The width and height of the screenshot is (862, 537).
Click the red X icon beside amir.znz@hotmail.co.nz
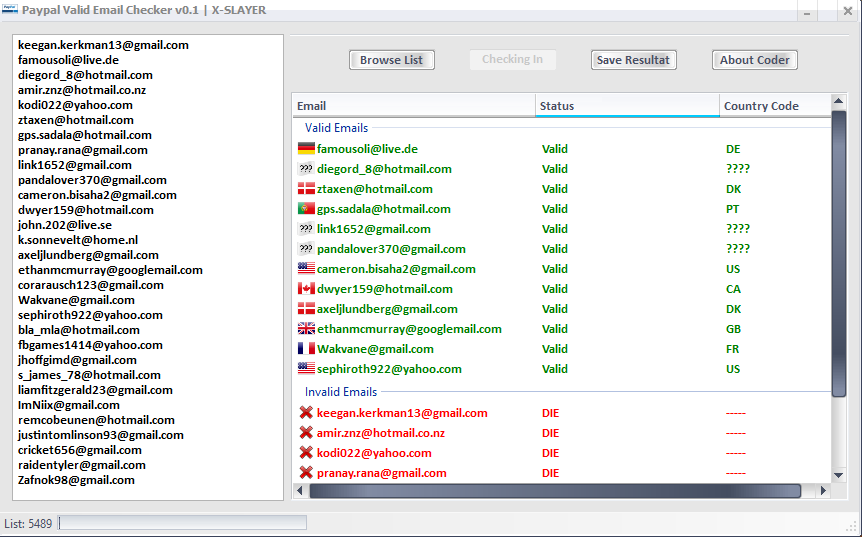306,433
